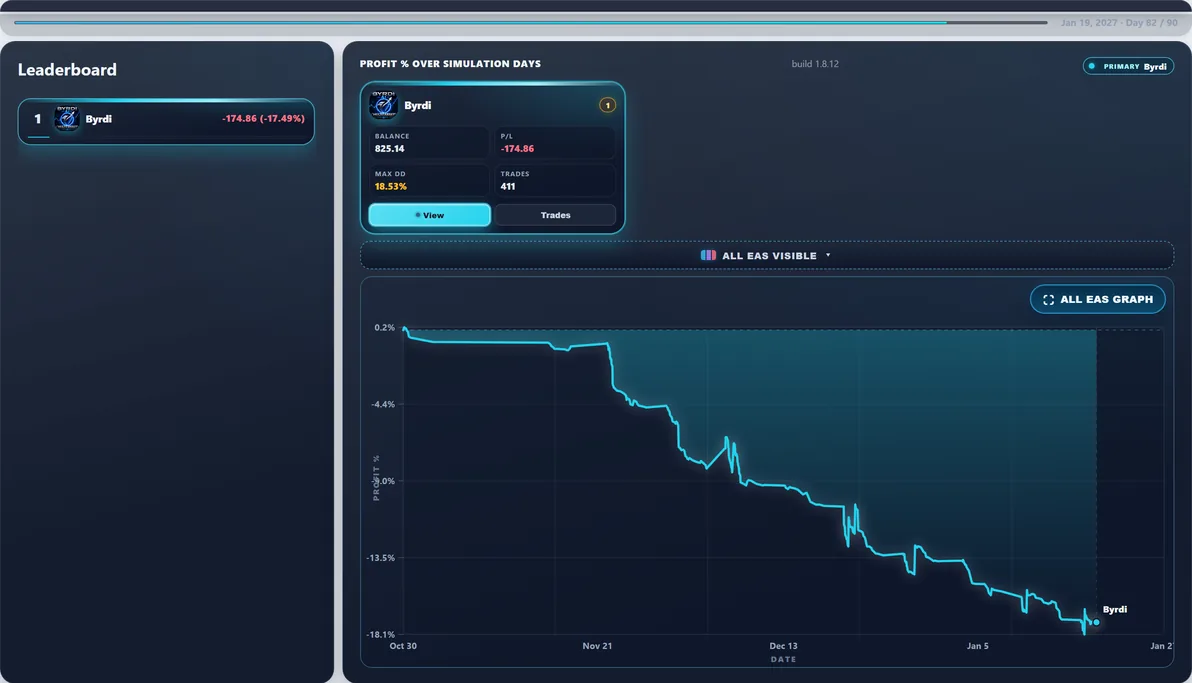Image resolution: width=1192 pixels, height=683 pixels.
Task: Click the Leaderboard heading
Action: [67, 70]
